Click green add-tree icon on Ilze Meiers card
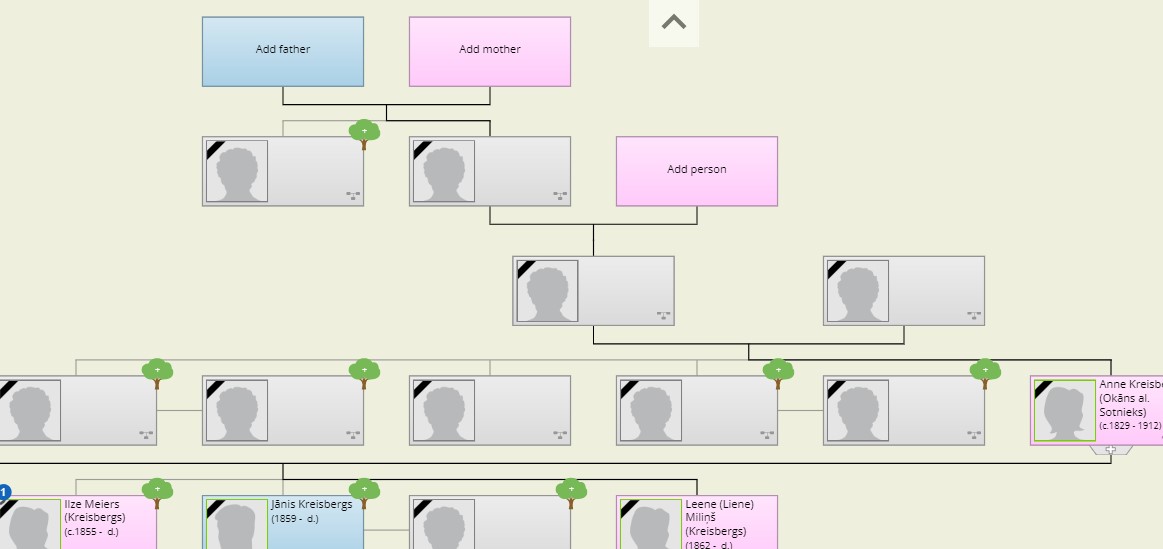Image resolution: width=1163 pixels, height=549 pixels. [x=157, y=491]
